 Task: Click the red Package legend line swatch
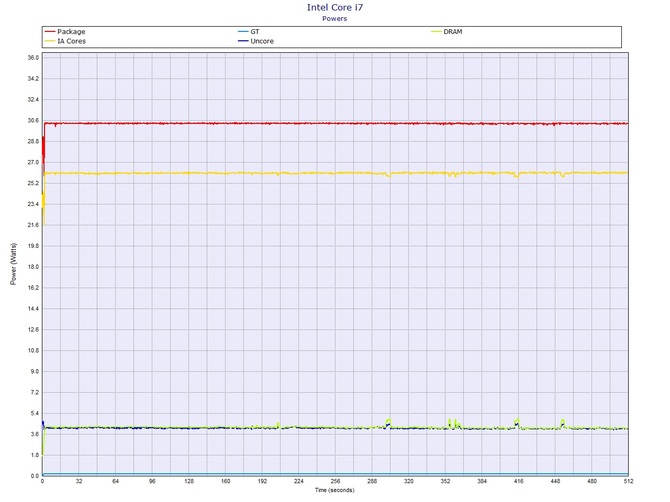click(x=50, y=32)
